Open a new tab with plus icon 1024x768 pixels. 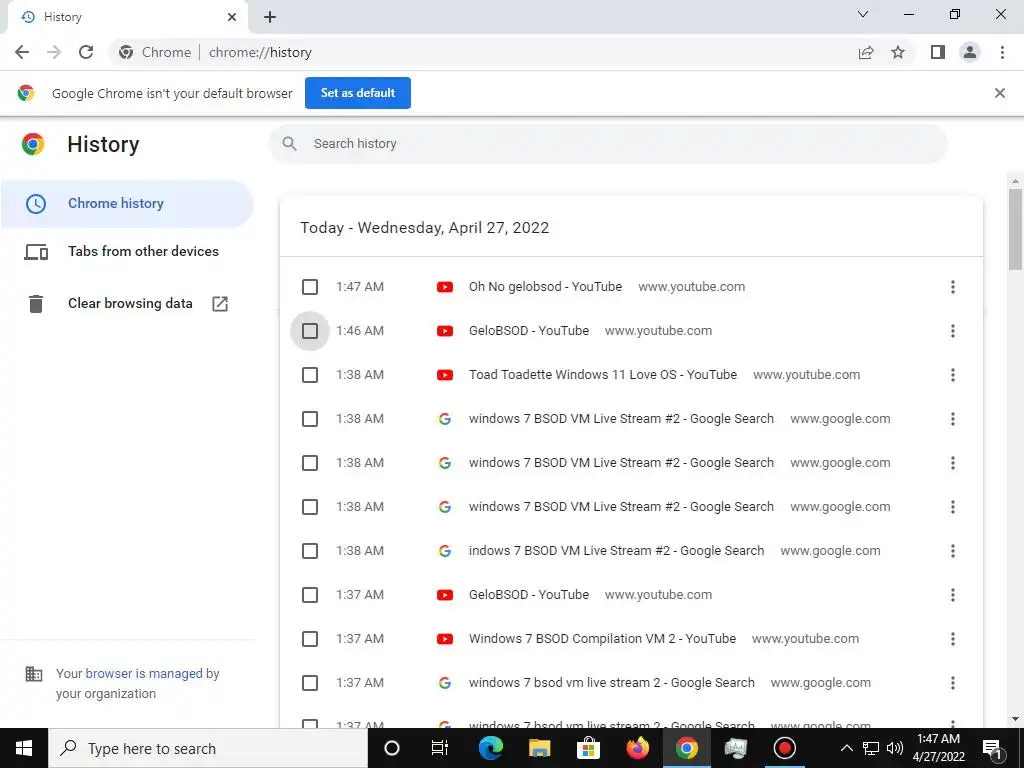tap(270, 17)
